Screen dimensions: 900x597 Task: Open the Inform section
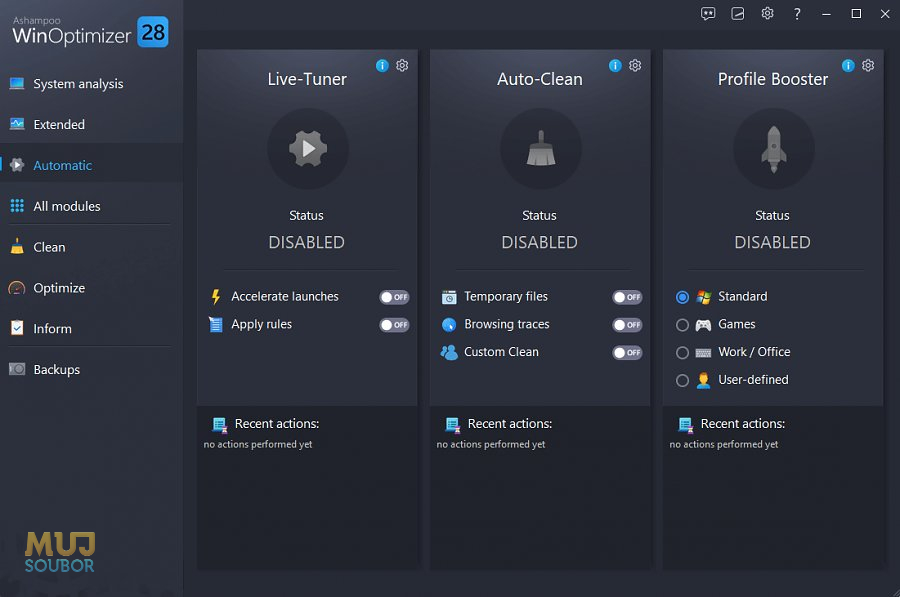pyautogui.click(x=91, y=328)
